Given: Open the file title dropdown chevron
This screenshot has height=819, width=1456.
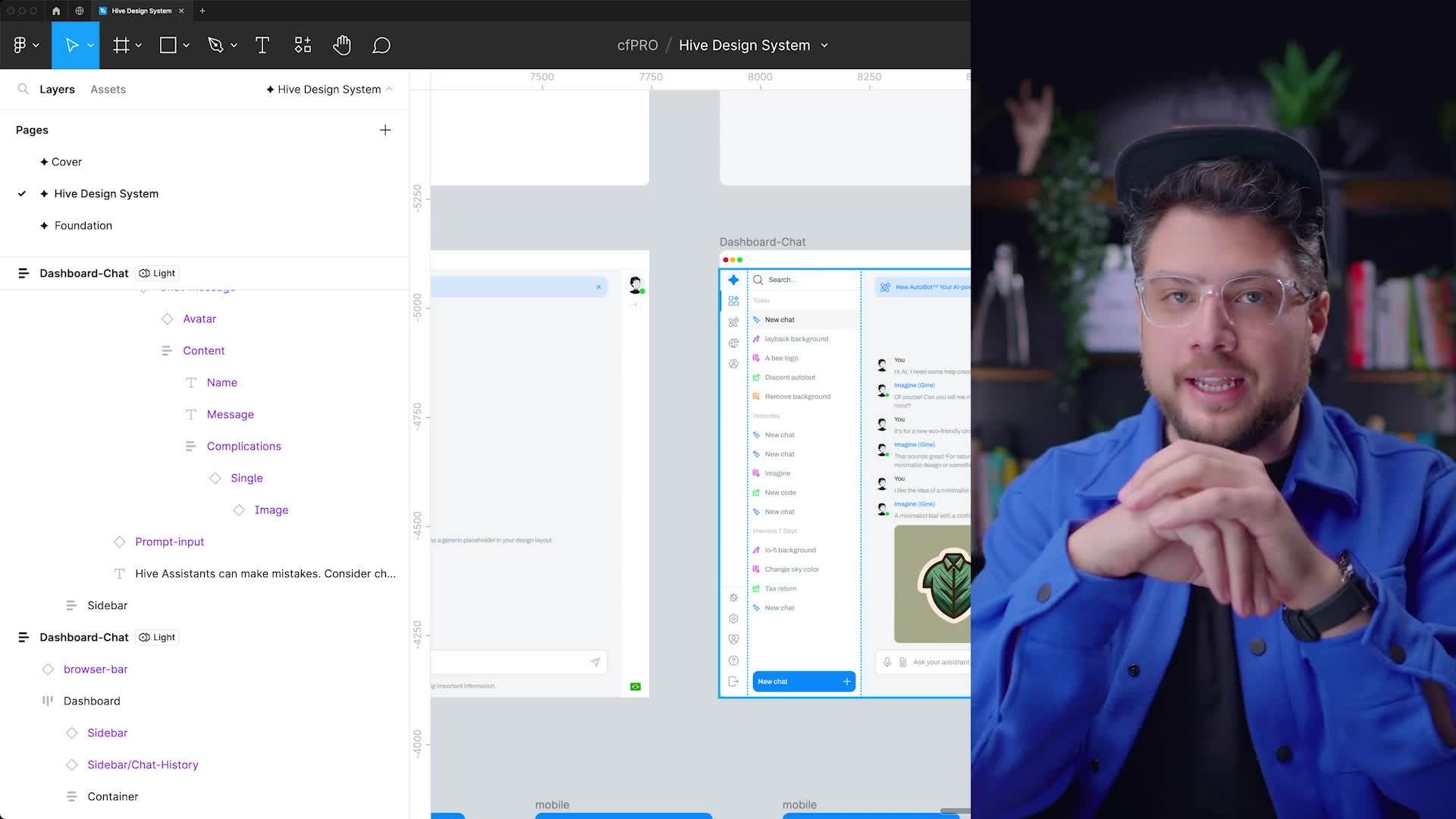Looking at the screenshot, I should coord(824,45).
